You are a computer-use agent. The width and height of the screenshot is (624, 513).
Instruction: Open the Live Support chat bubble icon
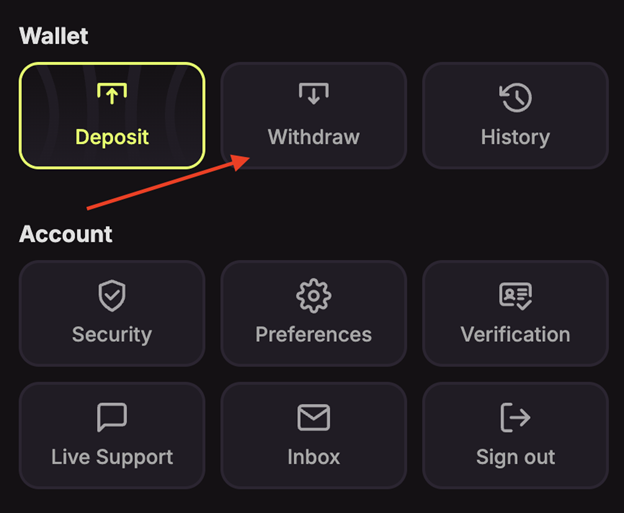(112, 417)
